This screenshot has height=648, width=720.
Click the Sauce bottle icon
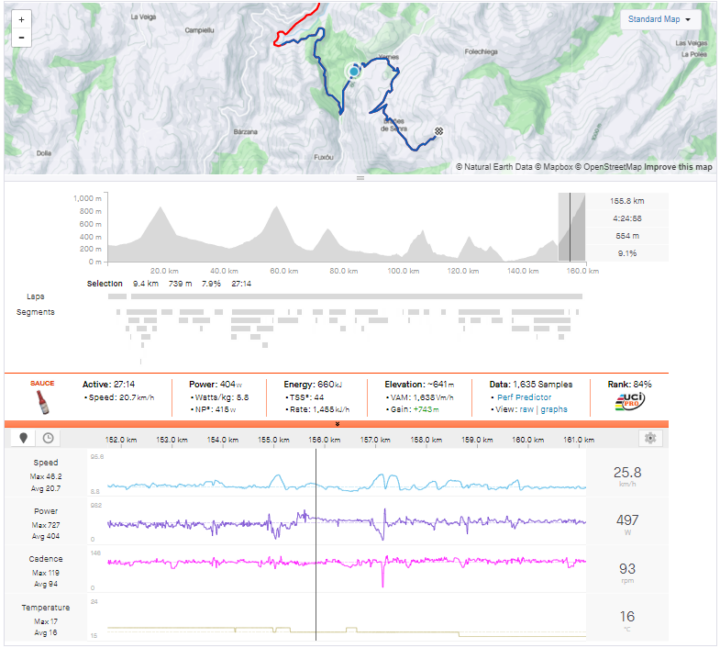(41, 403)
